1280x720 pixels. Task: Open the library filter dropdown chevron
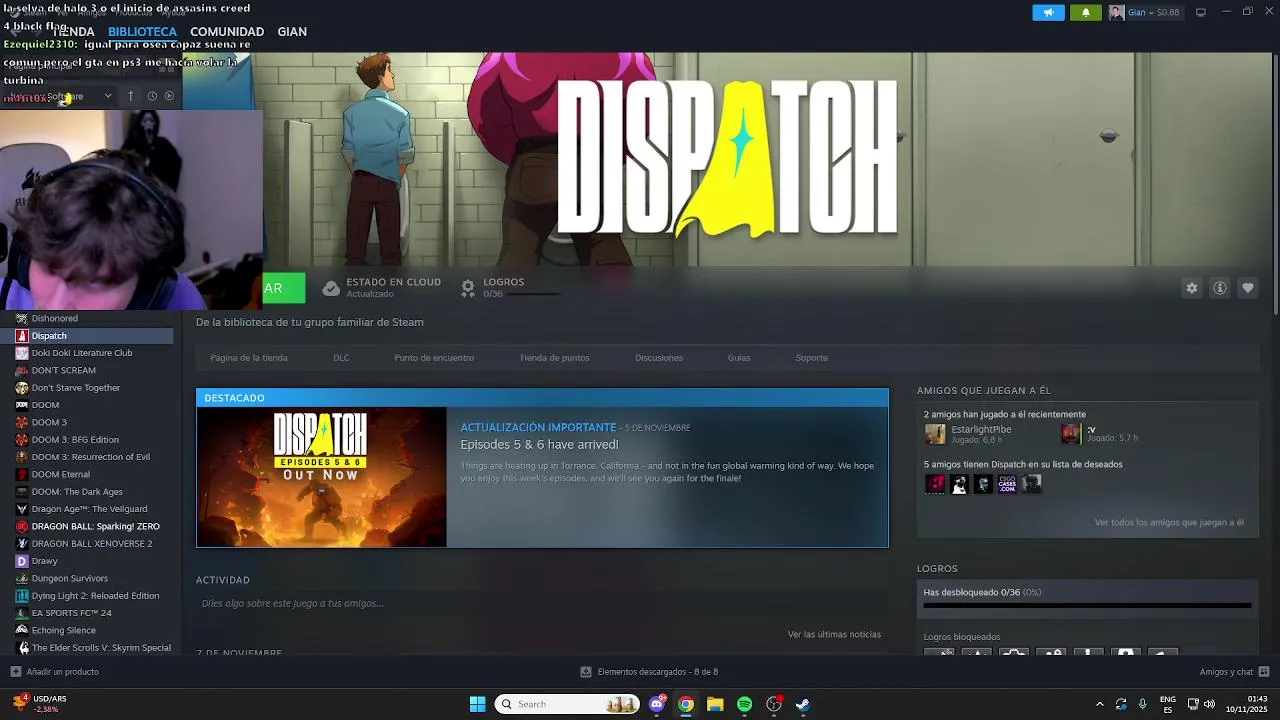click(x=108, y=96)
